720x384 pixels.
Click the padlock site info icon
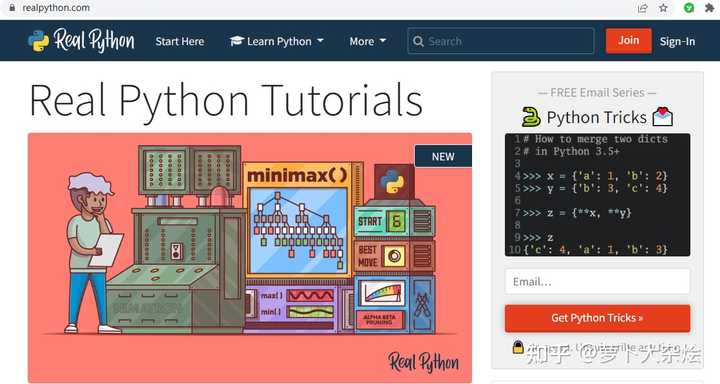click(12, 8)
